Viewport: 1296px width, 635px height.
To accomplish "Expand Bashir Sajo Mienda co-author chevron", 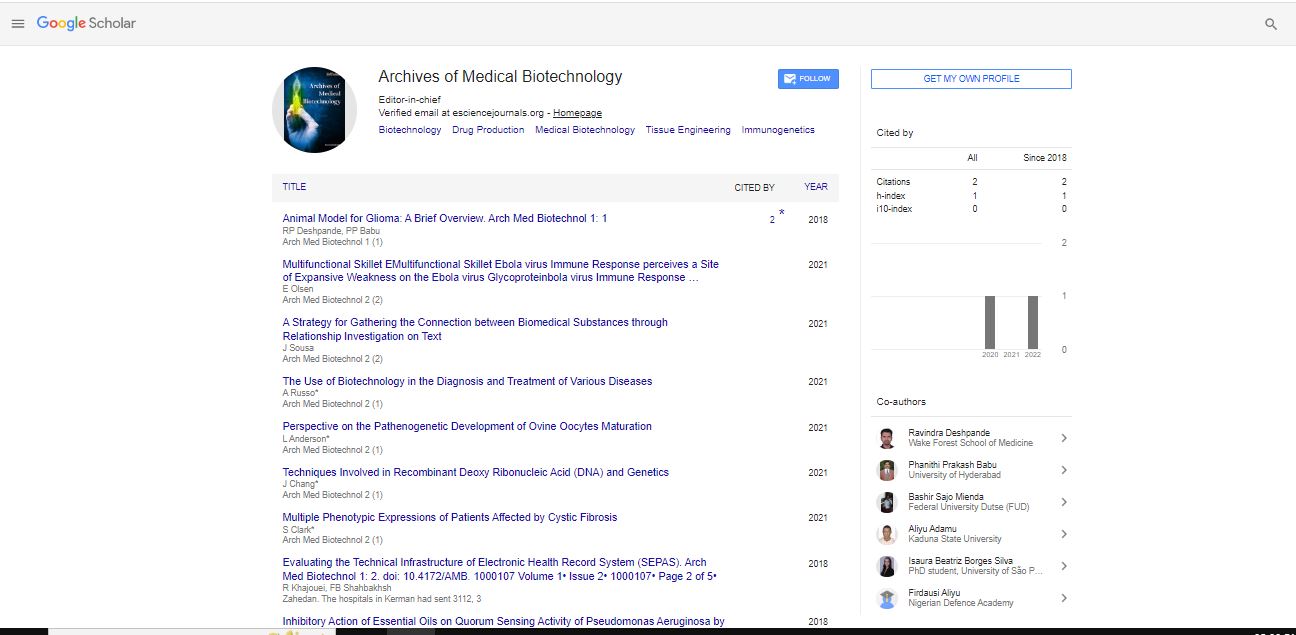I will [x=1064, y=502].
